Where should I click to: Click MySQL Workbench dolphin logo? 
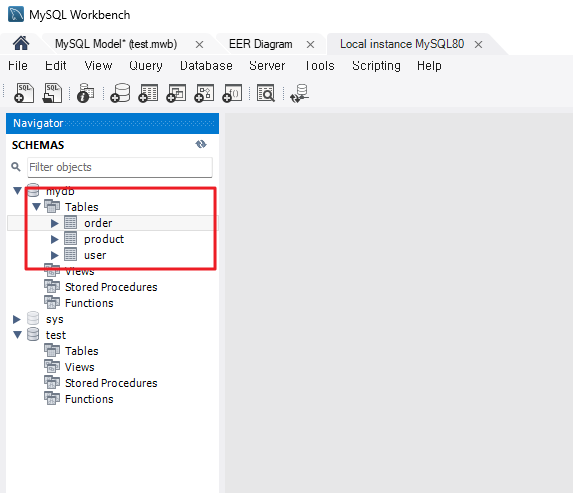(16, 14)
